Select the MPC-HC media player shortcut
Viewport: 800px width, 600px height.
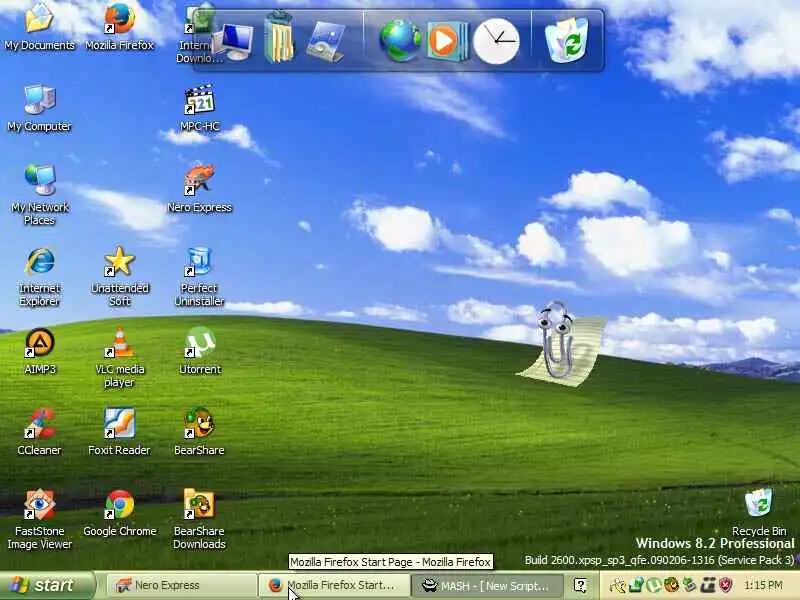click(199, 108)
